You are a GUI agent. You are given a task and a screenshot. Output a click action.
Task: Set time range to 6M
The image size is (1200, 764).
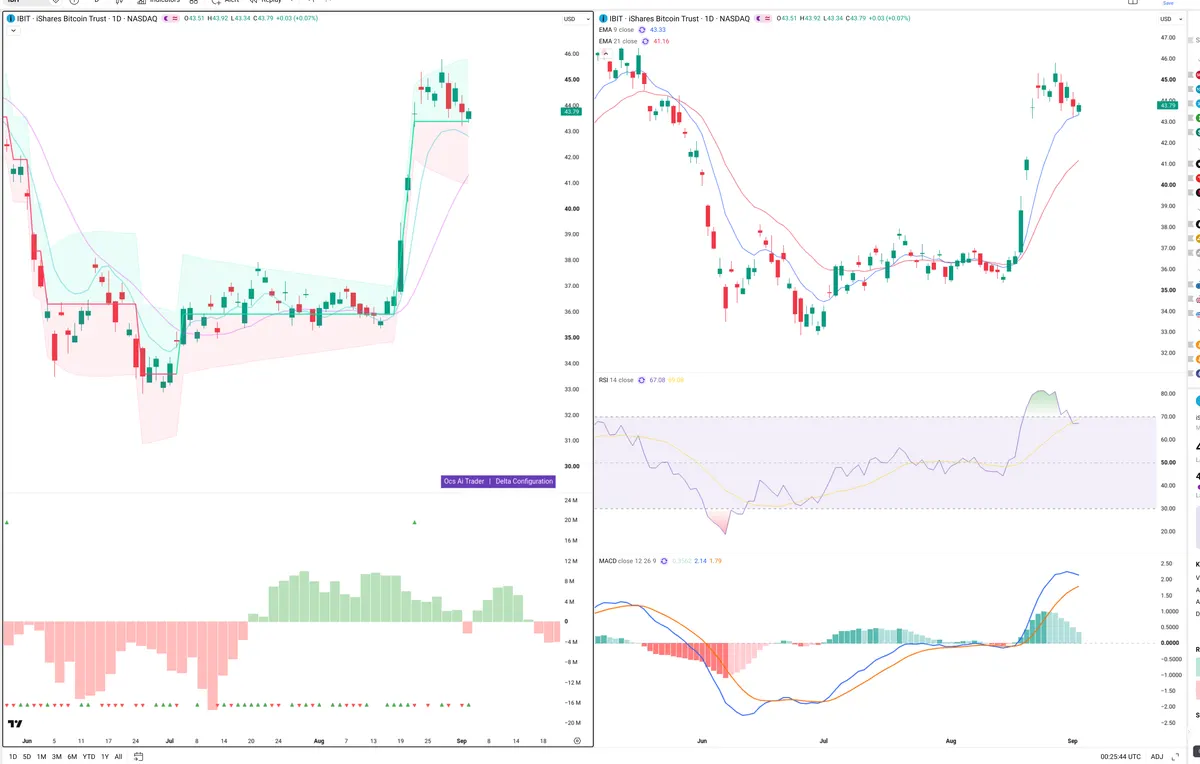click(x=72, y=756)
